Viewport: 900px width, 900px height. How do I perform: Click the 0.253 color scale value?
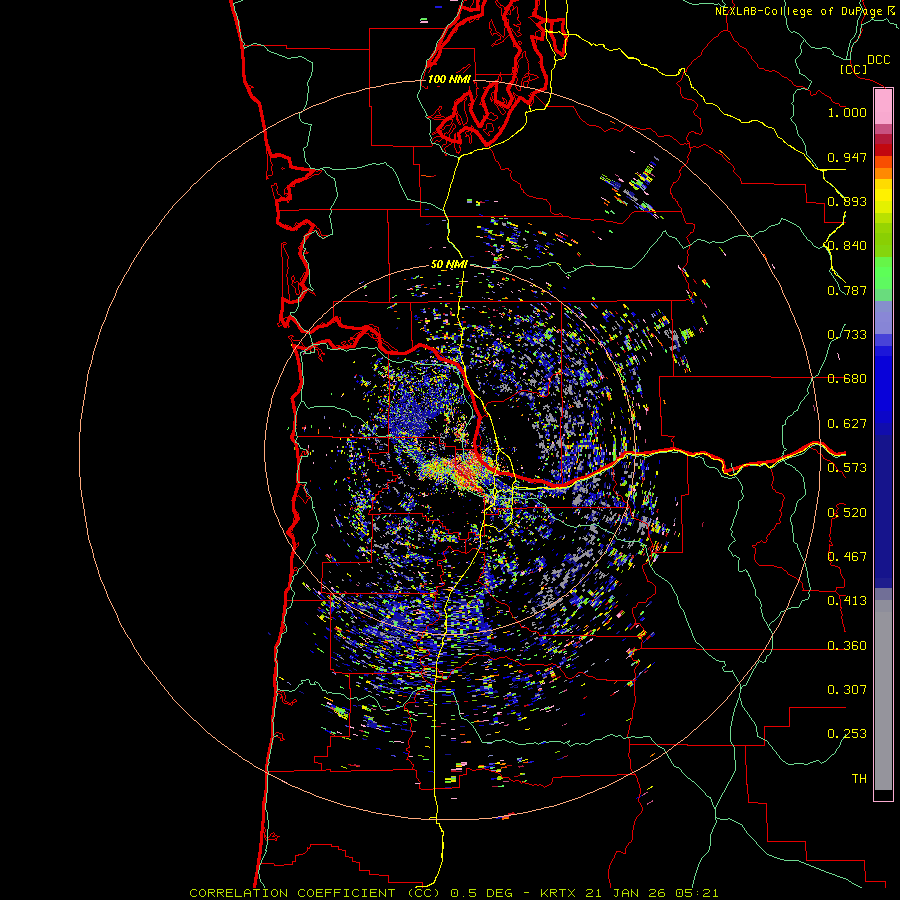point(847,734)
